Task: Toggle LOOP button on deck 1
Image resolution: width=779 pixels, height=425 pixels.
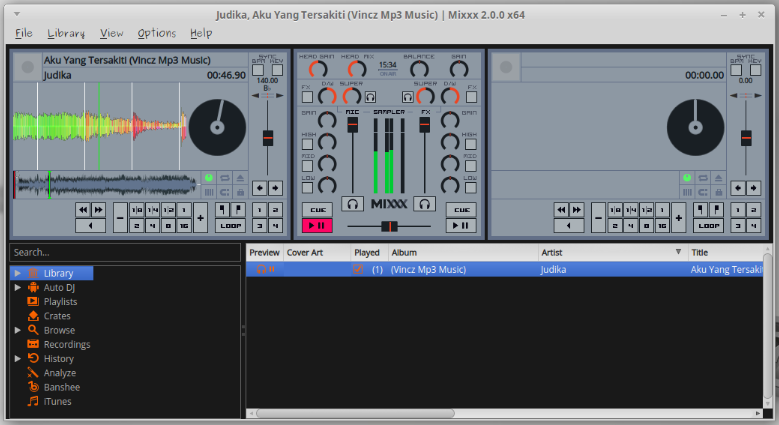Action: coord(231,226)
